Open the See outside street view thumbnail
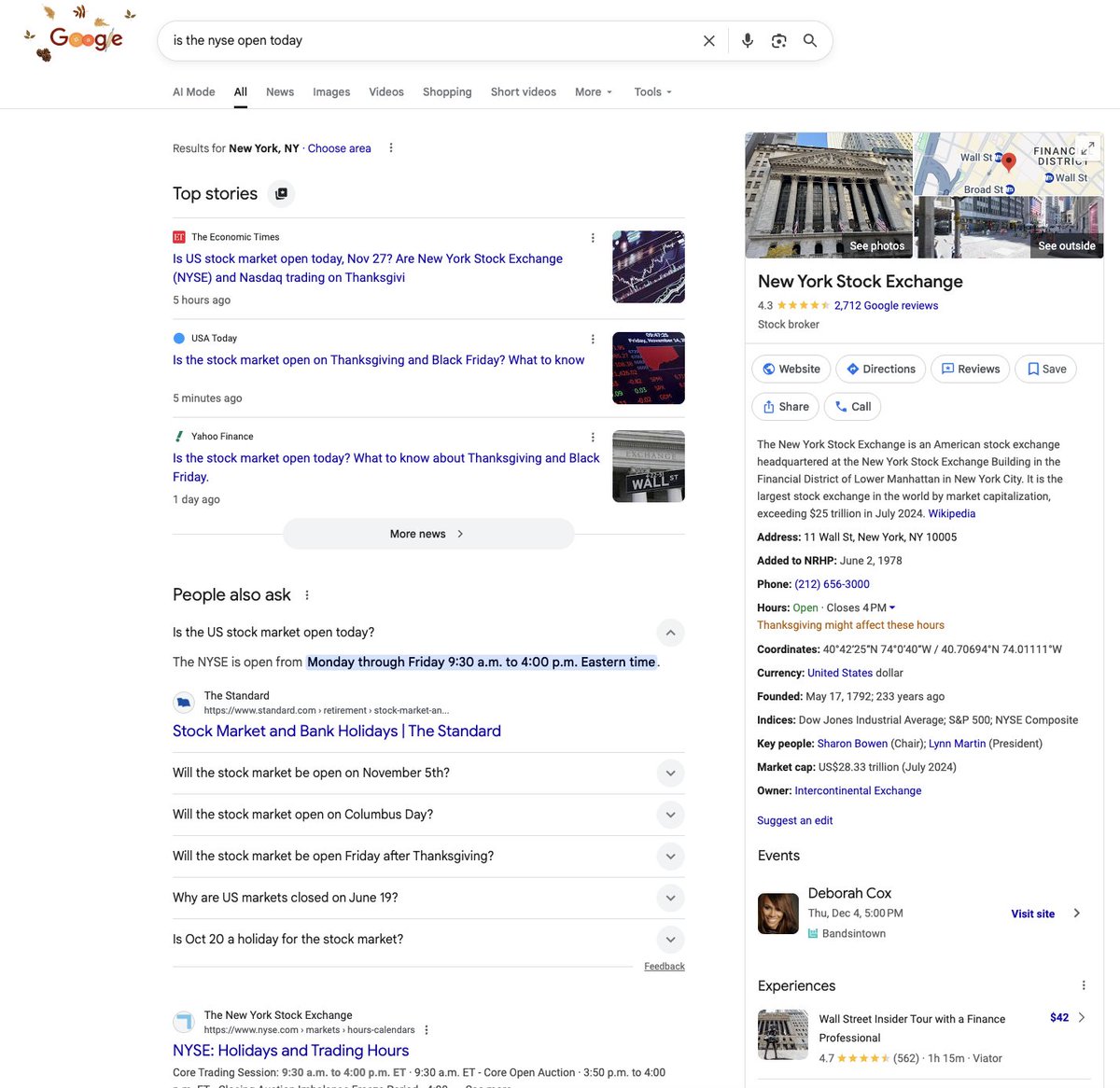Image resolution: width=1120 pixels, height=1088 pixels. click(1009, 228)
